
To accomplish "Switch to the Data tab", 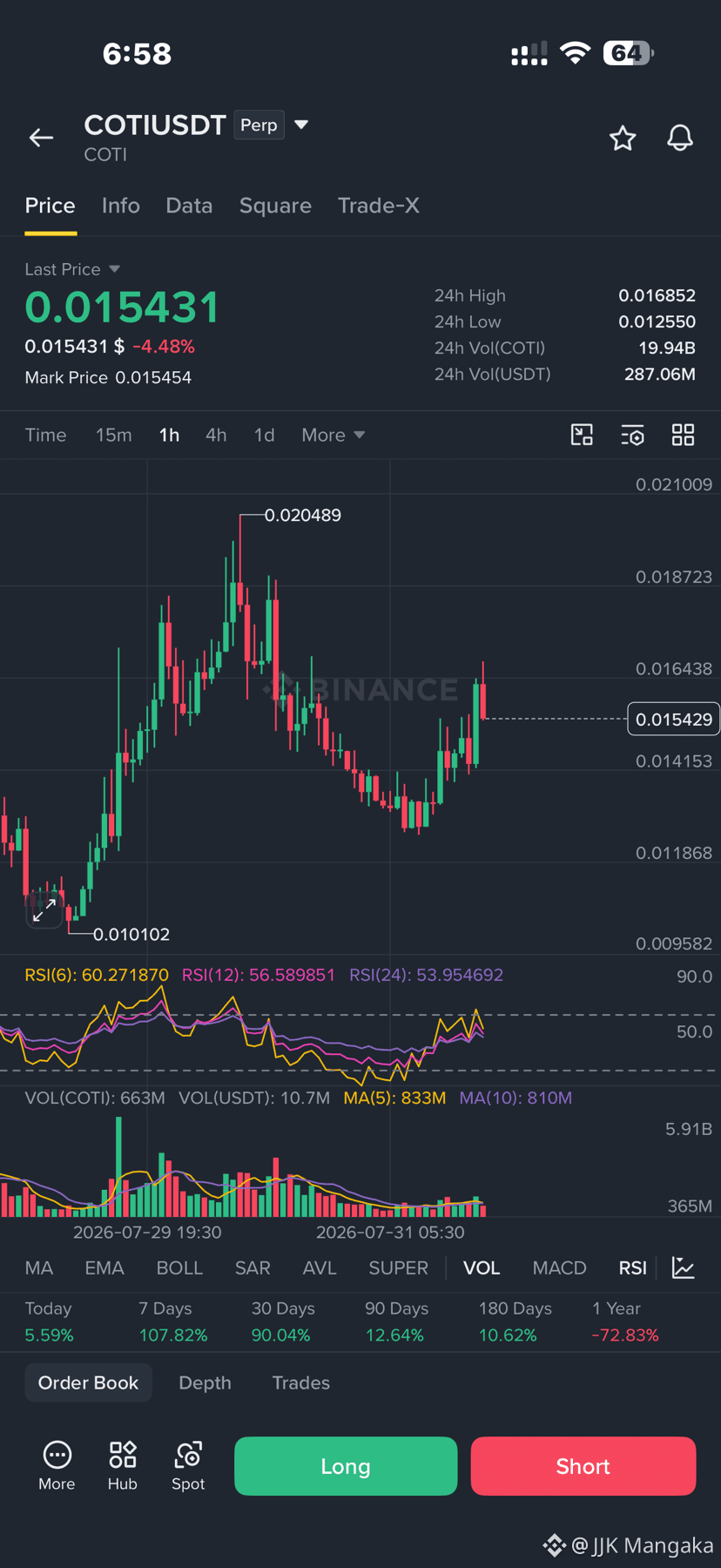I will click(x=189, y=206).
